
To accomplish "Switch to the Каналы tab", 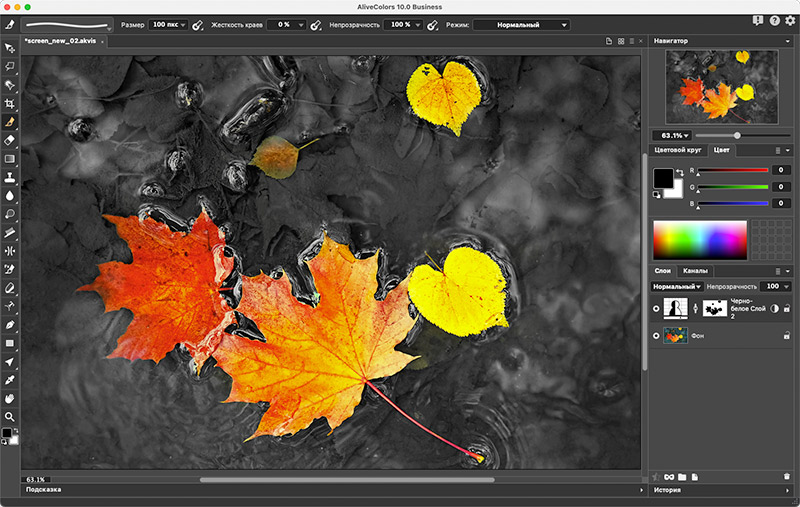I will click(x=694, y=271).
